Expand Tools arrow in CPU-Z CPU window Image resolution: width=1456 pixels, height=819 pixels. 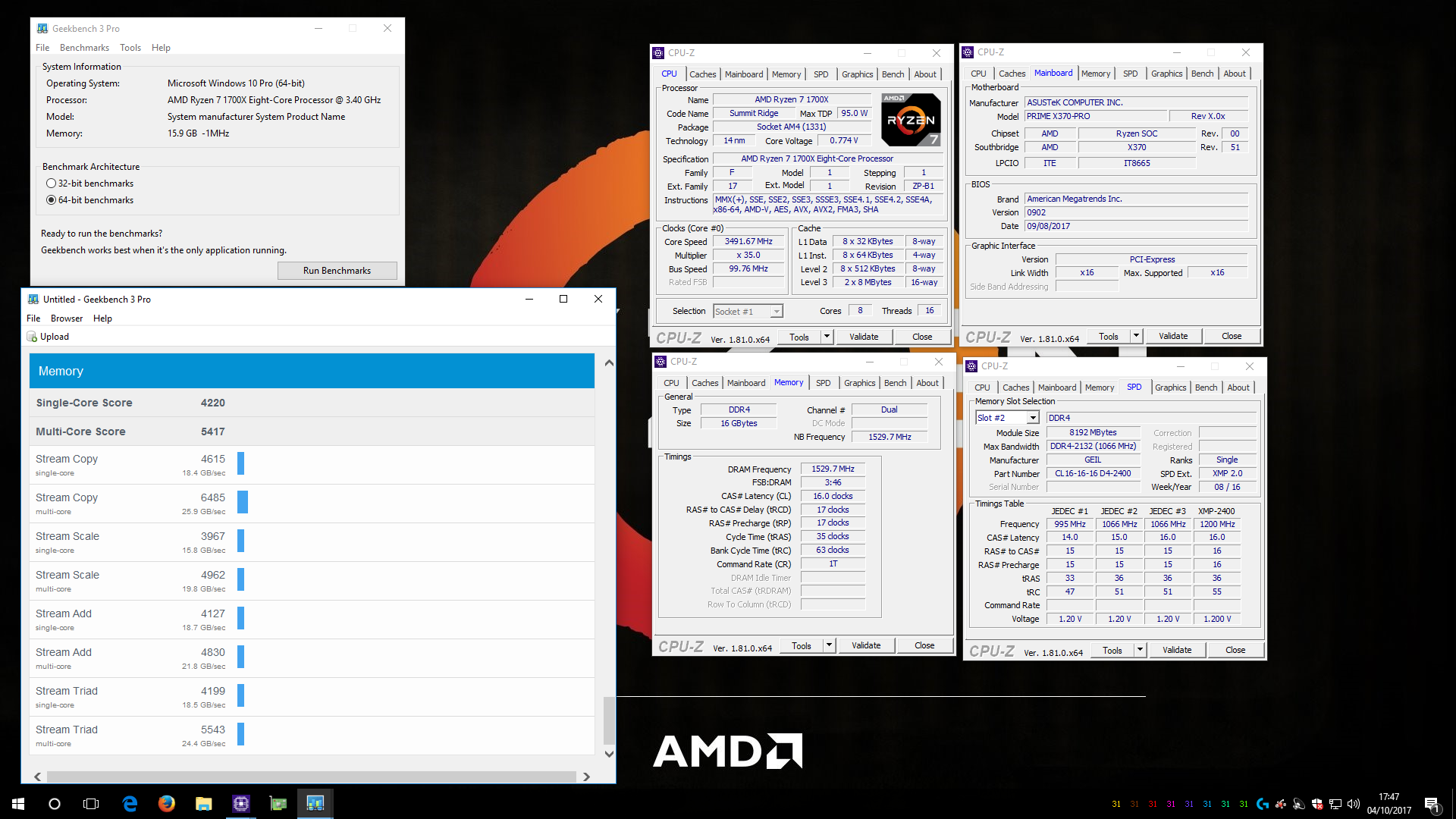827,337
